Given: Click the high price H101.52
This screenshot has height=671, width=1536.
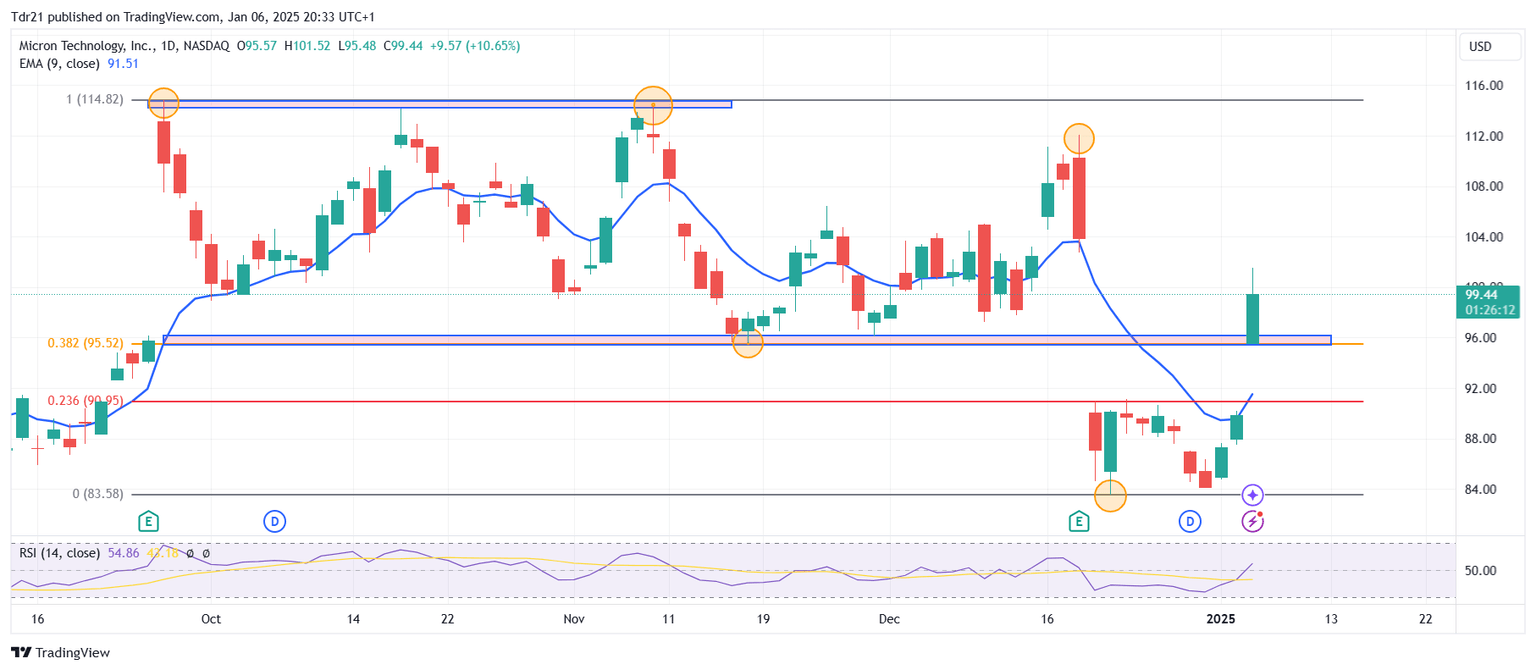Looking at the screenshot, I should click(x=309, y=46).
